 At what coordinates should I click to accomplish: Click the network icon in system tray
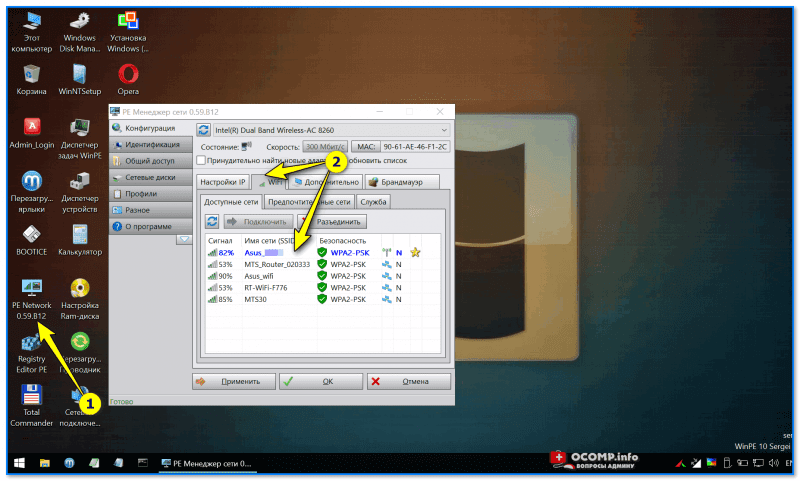coord(758,463)
